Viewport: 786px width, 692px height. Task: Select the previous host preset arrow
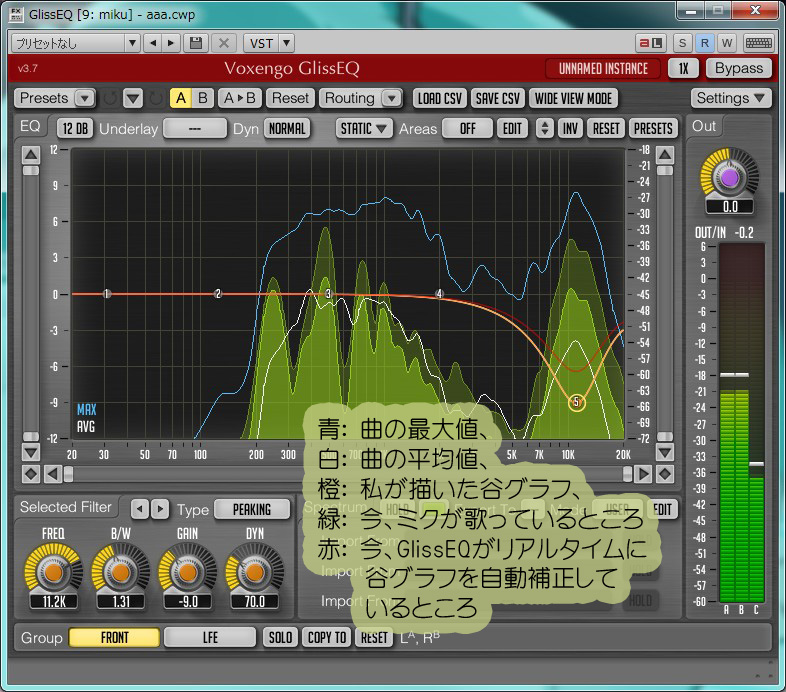(x=152, y=43)
